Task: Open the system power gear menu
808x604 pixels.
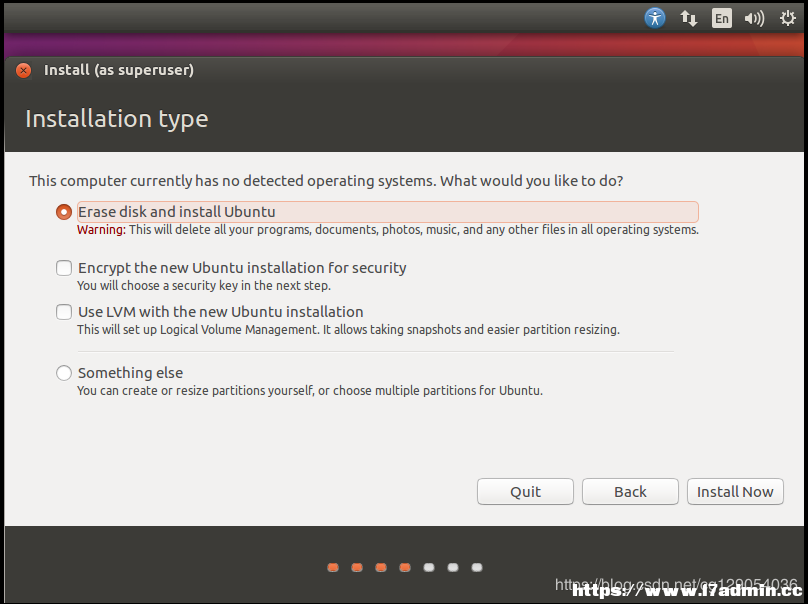Action: [787, 19]
